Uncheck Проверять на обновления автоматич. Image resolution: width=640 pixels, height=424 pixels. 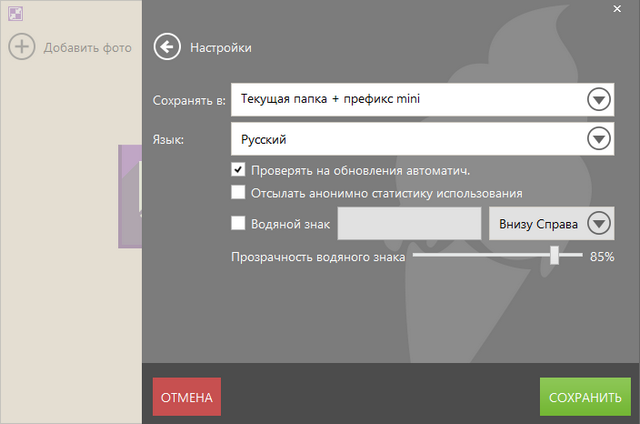(238, 170)
